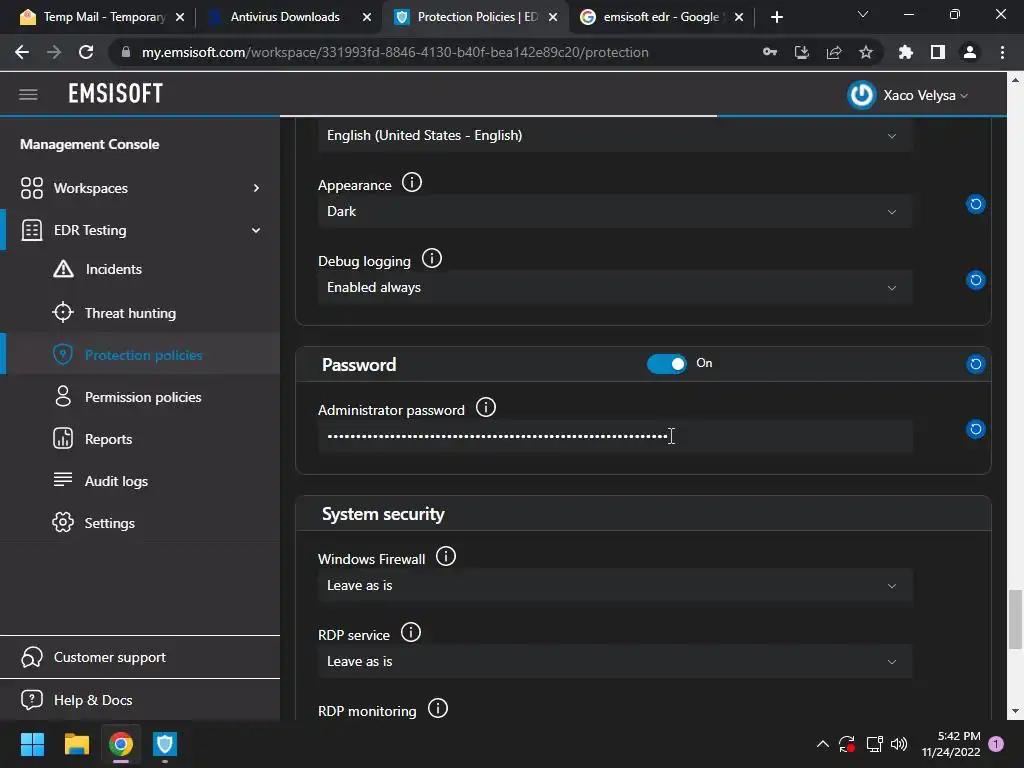Click the Management Console heading
Viewport: 1024px width, 768px height.
pyautogui.click(x=89, y=144)
